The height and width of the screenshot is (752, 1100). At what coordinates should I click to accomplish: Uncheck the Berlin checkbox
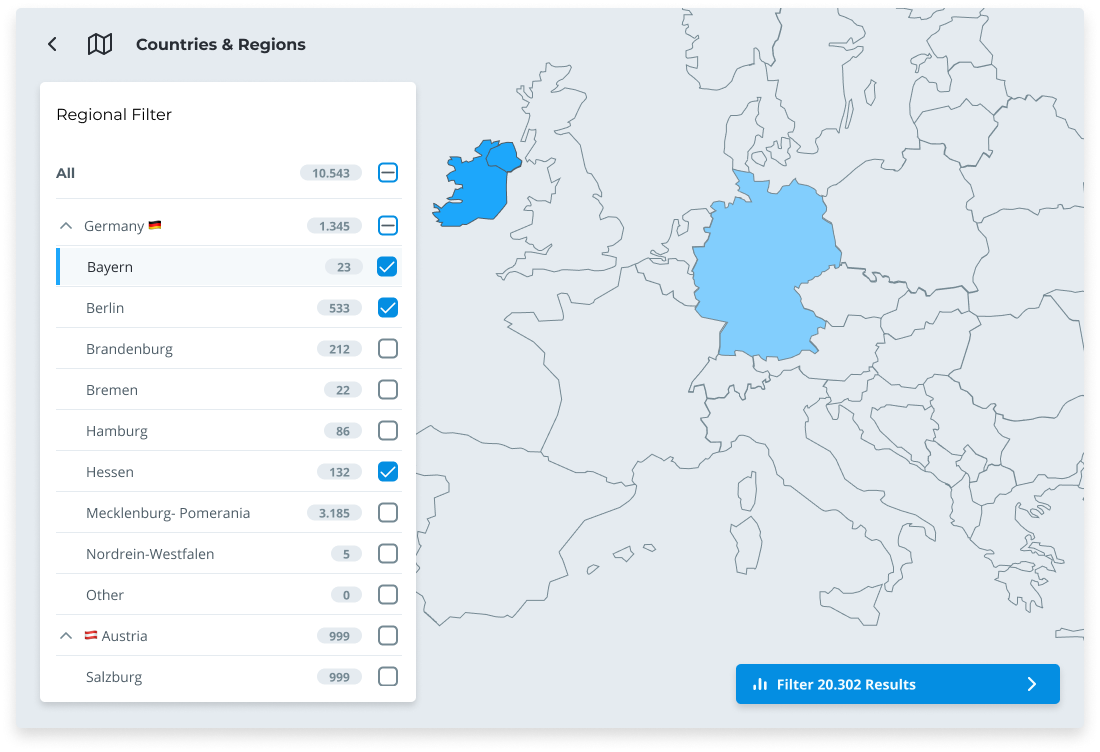tap(387, 307)
